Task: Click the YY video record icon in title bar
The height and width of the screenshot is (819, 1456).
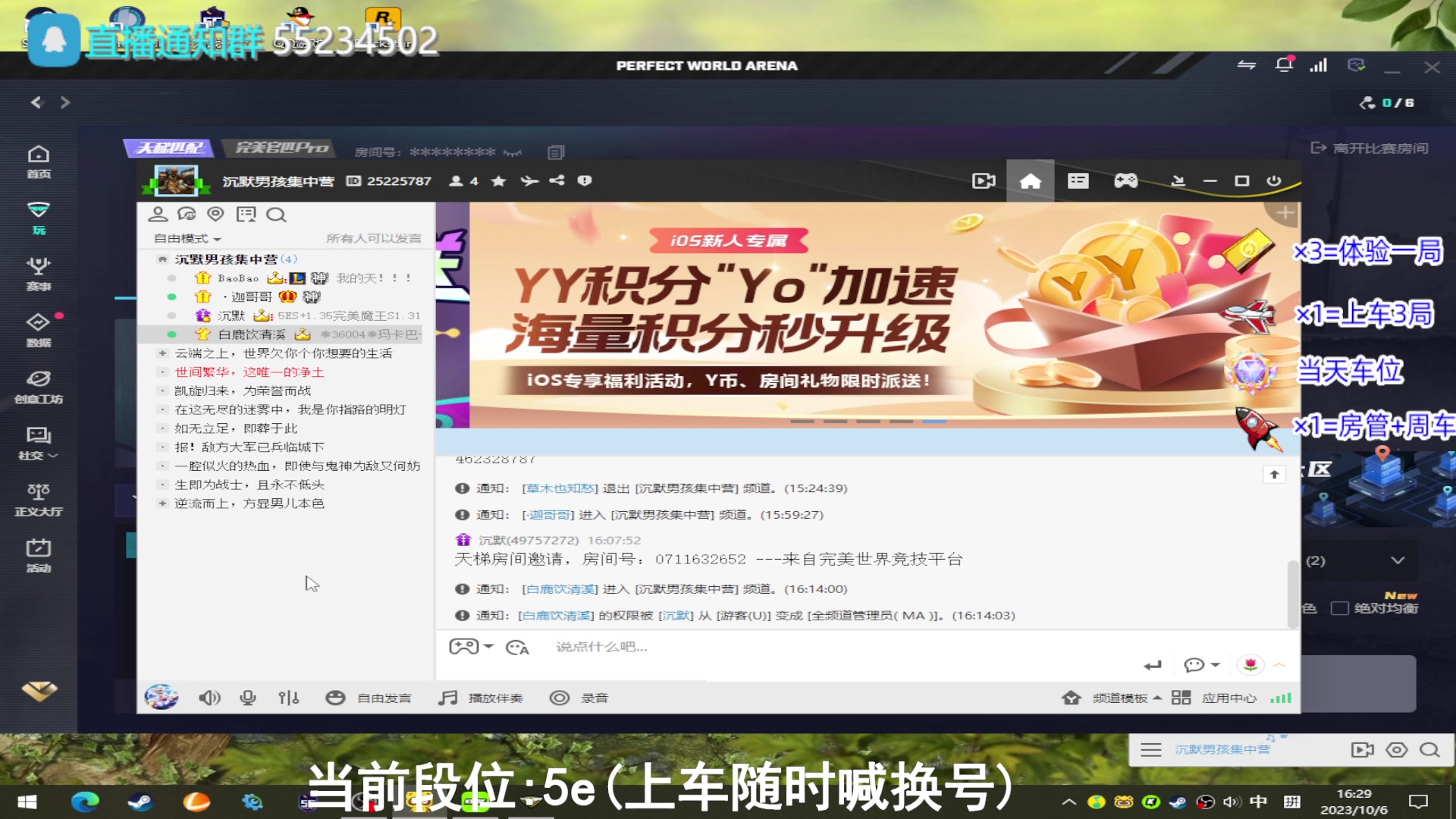Action: pyautogui.click(x=984, y=181)
